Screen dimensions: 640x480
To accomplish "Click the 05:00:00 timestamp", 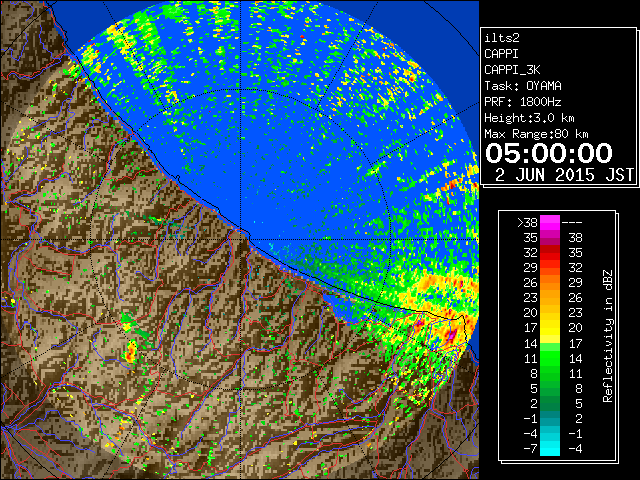I will pos(549,153).
